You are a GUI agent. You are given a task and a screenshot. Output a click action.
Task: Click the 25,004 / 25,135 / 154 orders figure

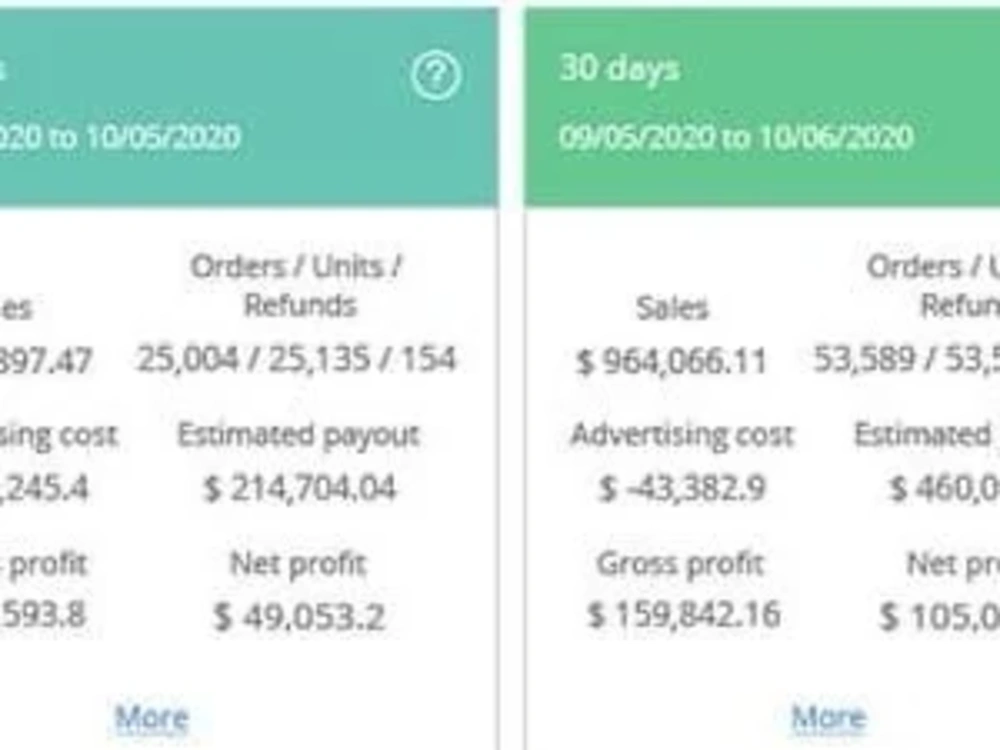tap(297, 360)
